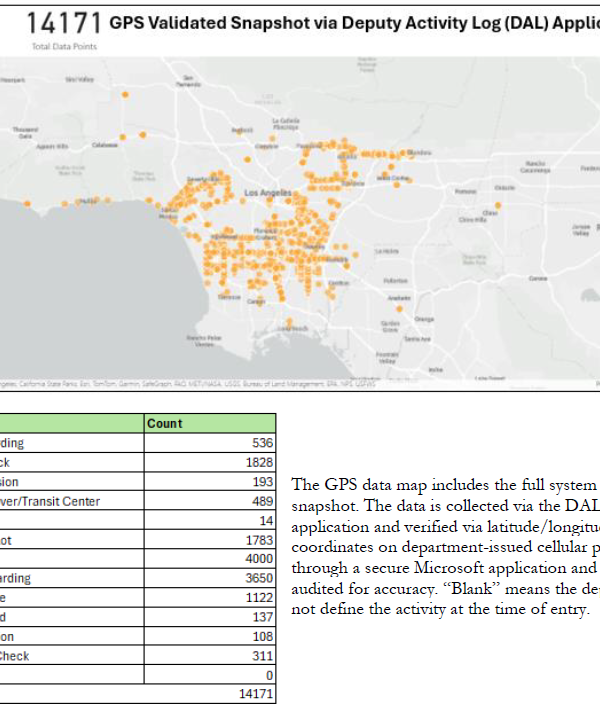The width and height of the screenshot is (600, 712).
Task: Click the Rancho Palos Verdes map label
Action: coord(203,341)
